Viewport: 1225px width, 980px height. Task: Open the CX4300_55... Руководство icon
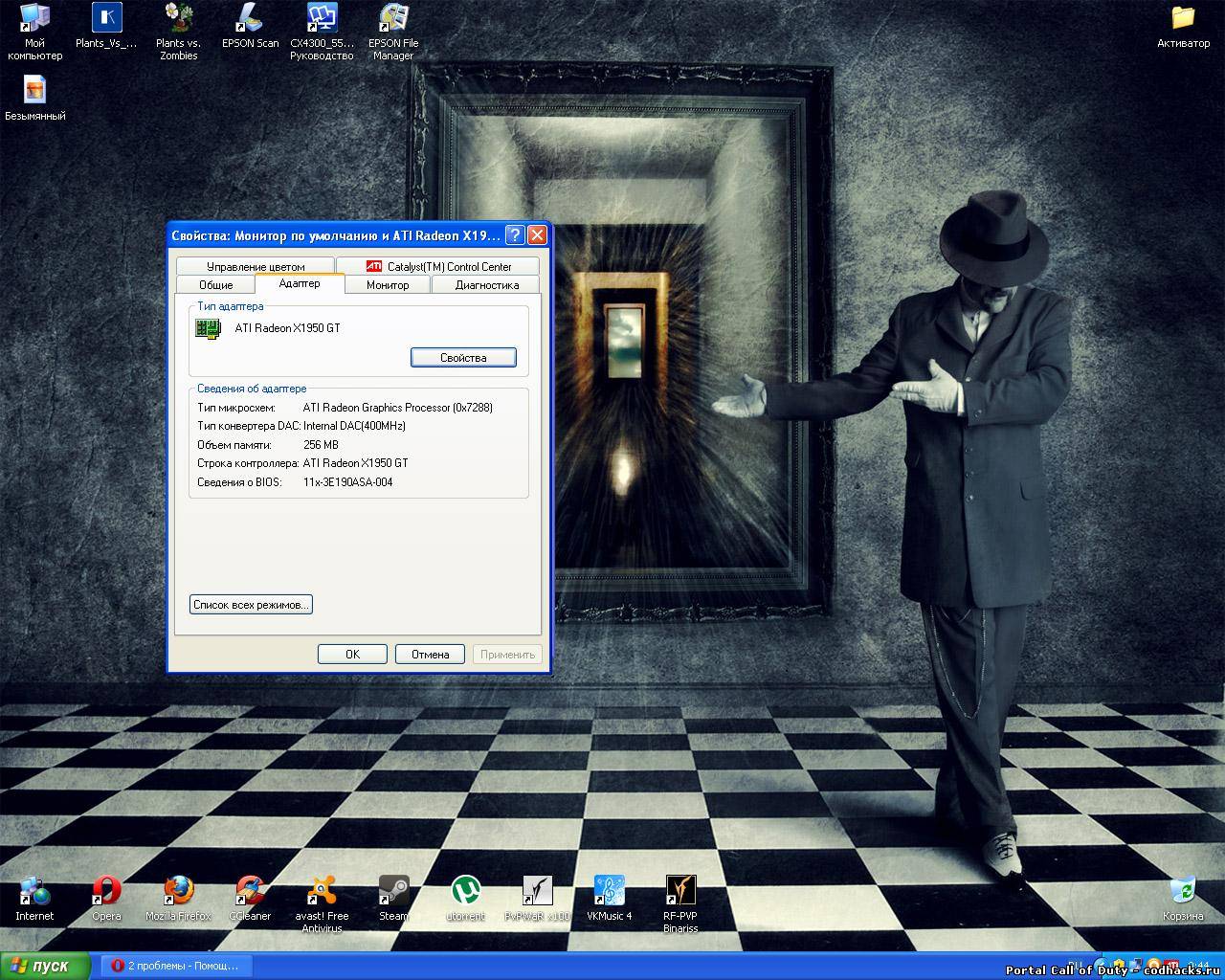click(322, 32)
